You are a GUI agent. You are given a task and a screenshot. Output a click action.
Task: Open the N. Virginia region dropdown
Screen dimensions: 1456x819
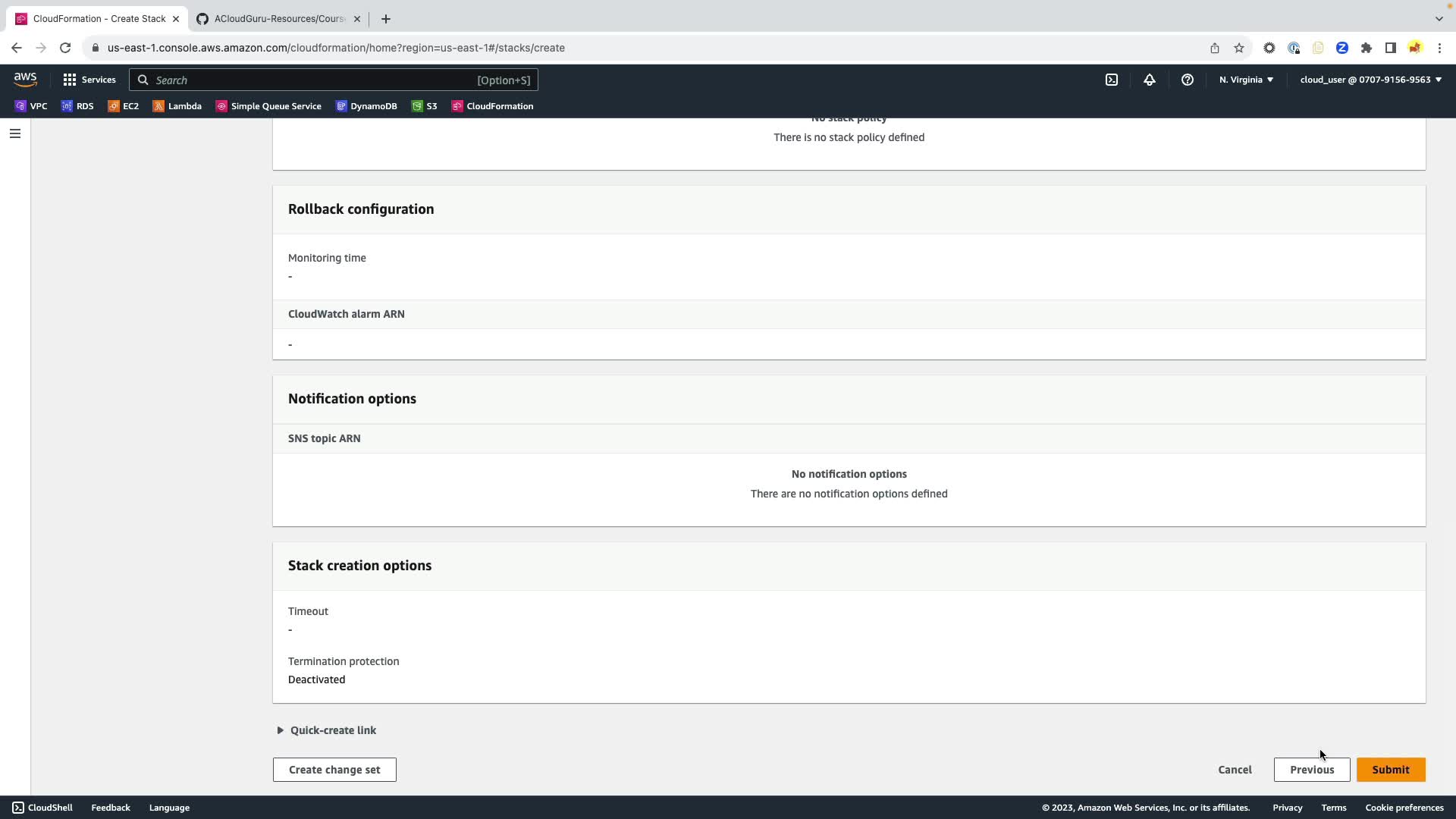point(1246,80)
